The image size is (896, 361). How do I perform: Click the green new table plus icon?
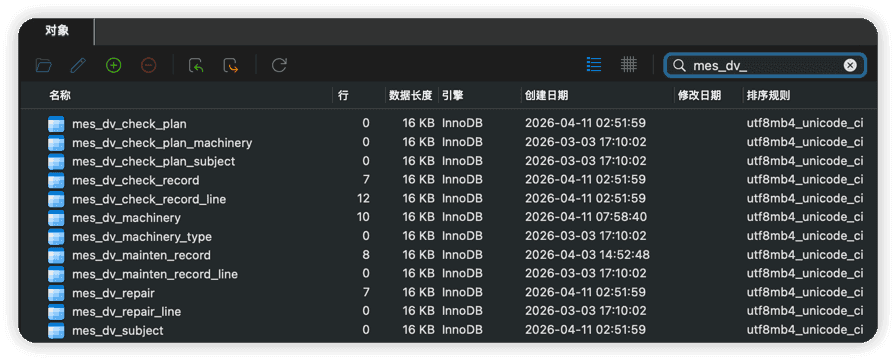114,66
